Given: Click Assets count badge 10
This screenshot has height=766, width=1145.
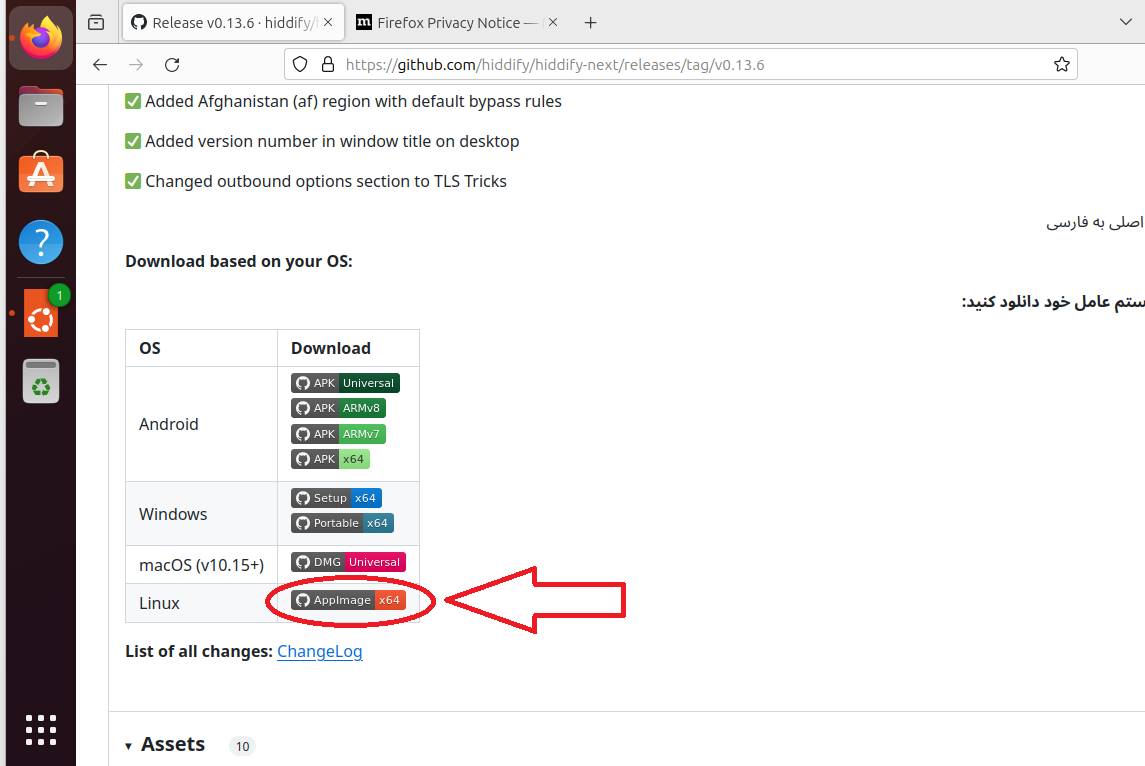Looking at the screenshot, I should tap(242, 746).
